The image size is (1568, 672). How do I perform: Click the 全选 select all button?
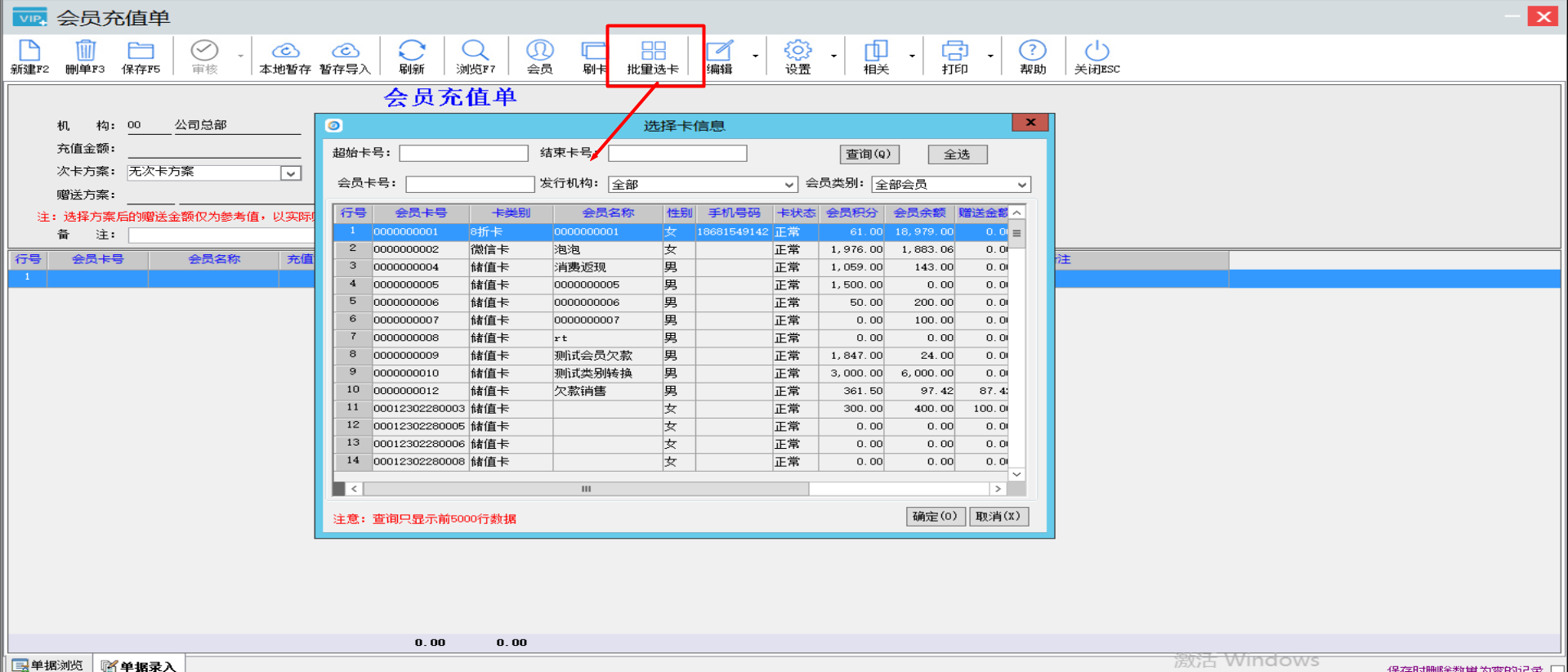coord(957,155)
